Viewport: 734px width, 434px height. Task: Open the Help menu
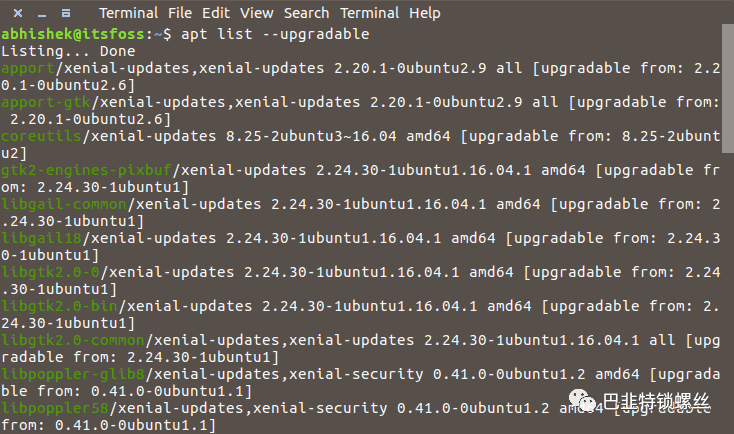425,13
